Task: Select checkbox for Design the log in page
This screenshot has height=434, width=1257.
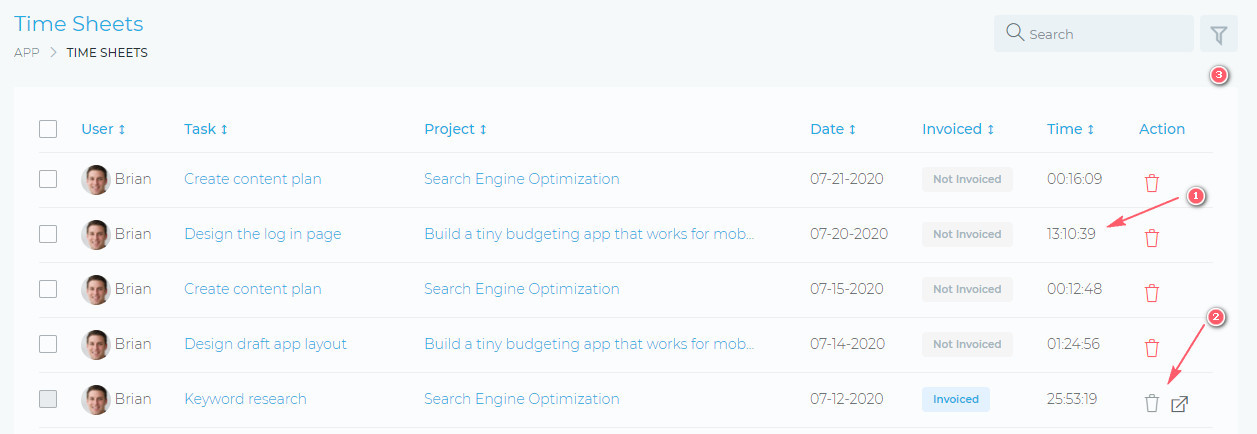Action: tap(48, 234)
